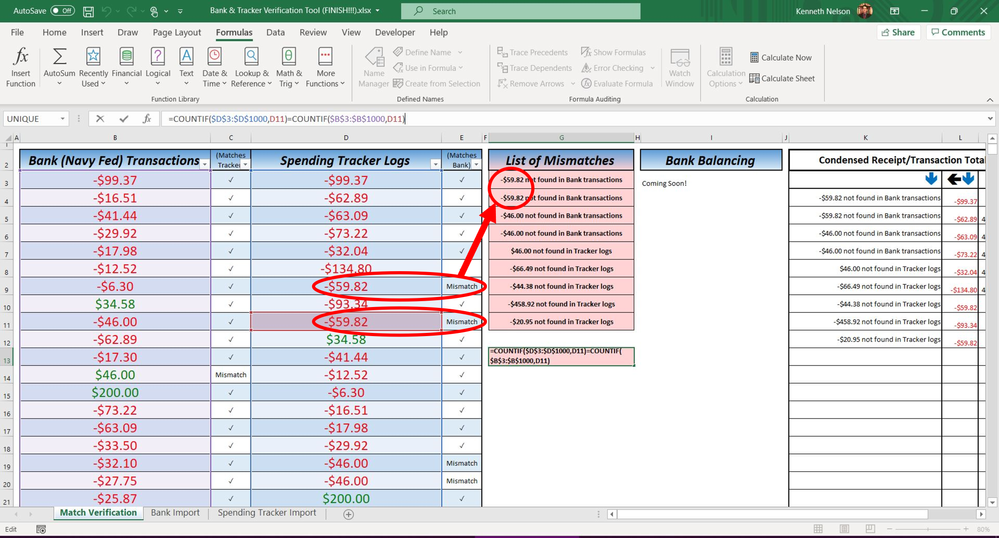Screen dimensions: 999x538
Task: Click the Define Name option
Action: (x=428, y=52)
